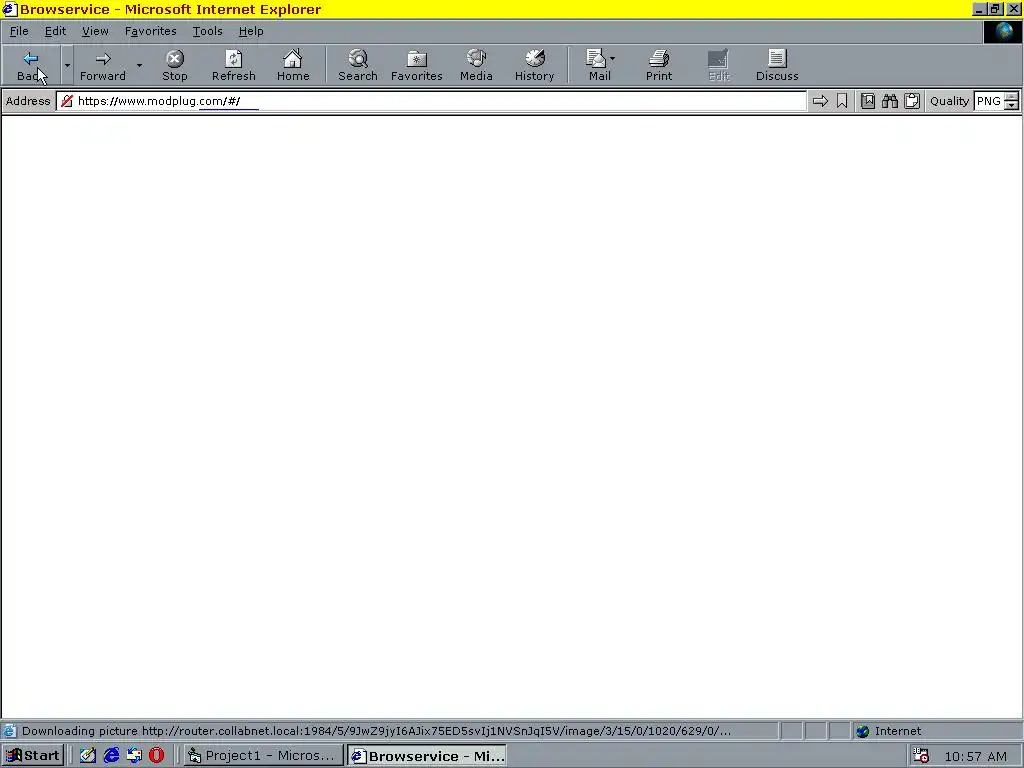Image resolution: width=1024 pixels, height=768 pixels.
Task: Open the Back history dropdown arrow
Action: (67, 65)
